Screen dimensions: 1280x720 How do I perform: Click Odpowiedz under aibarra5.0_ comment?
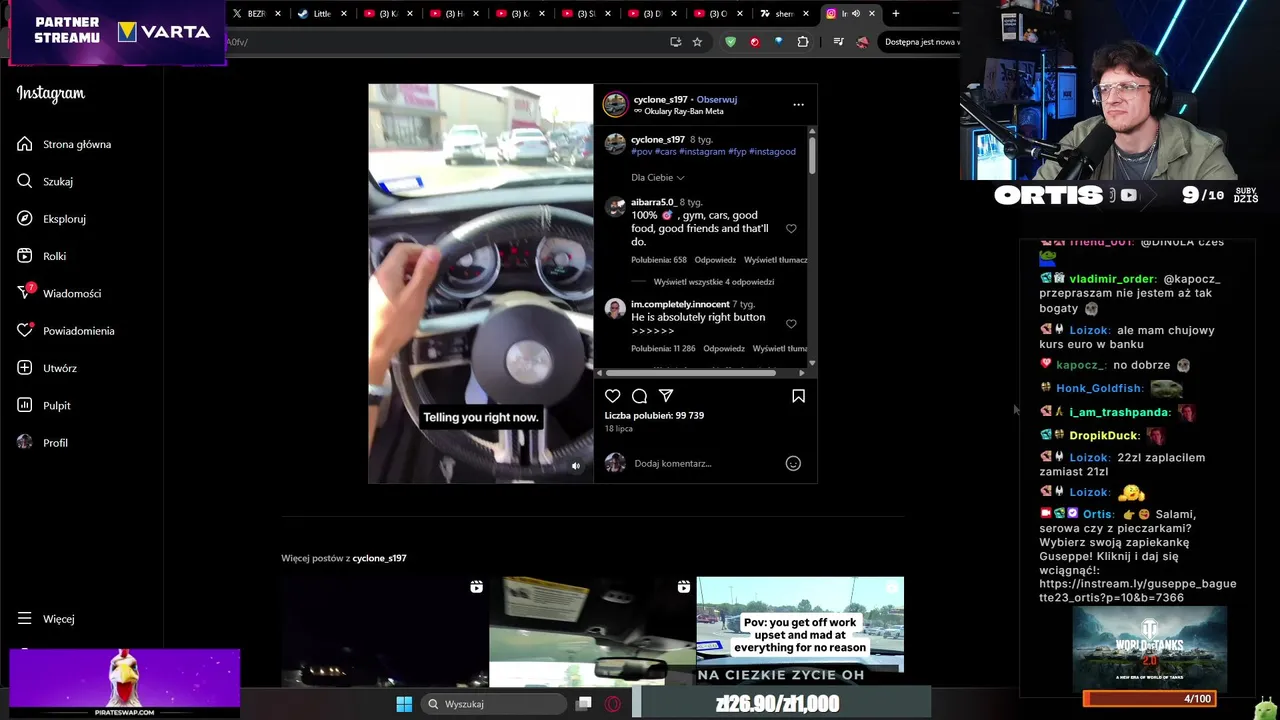click(x=715, y=260)
